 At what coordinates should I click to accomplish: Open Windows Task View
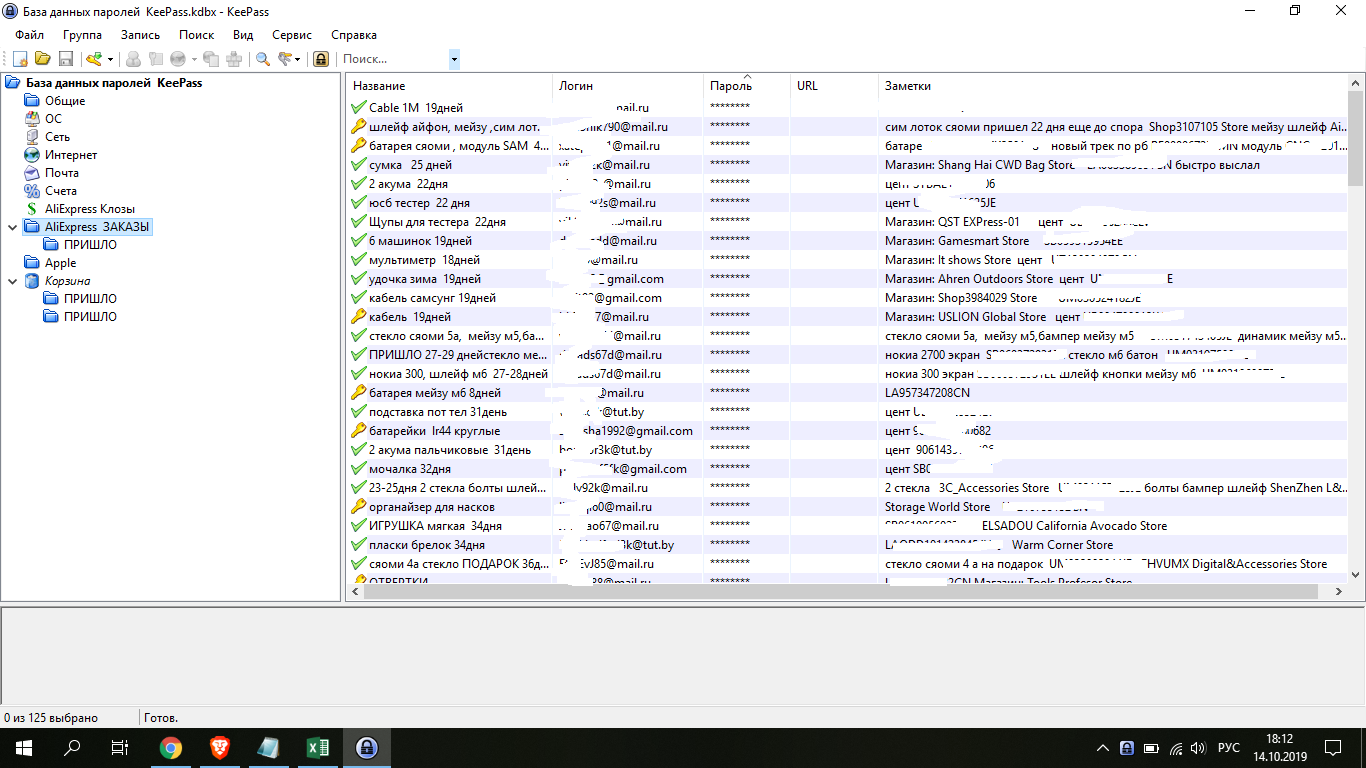tap(120, 747)
